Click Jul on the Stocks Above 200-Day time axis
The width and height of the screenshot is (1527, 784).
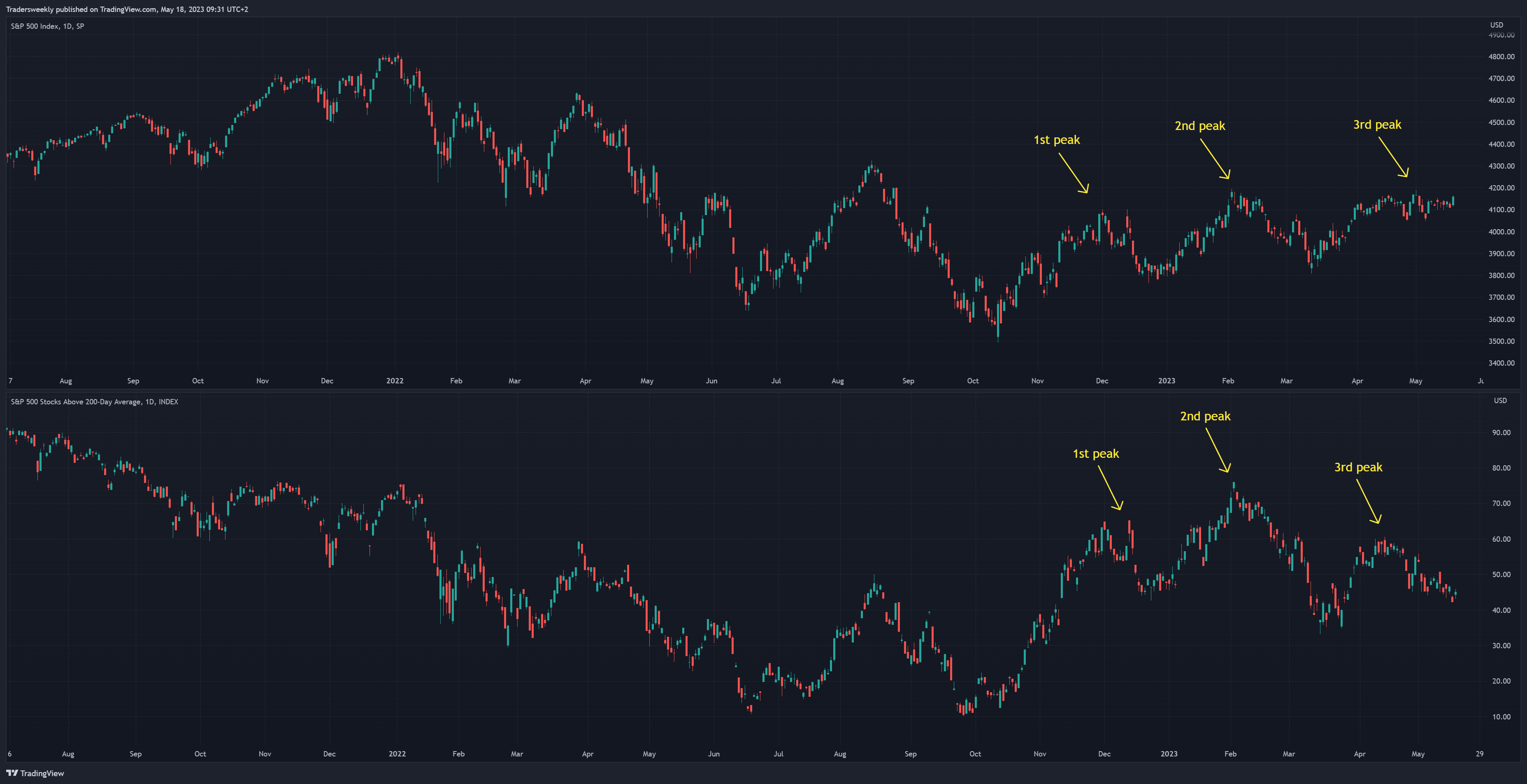coord(779,754)
